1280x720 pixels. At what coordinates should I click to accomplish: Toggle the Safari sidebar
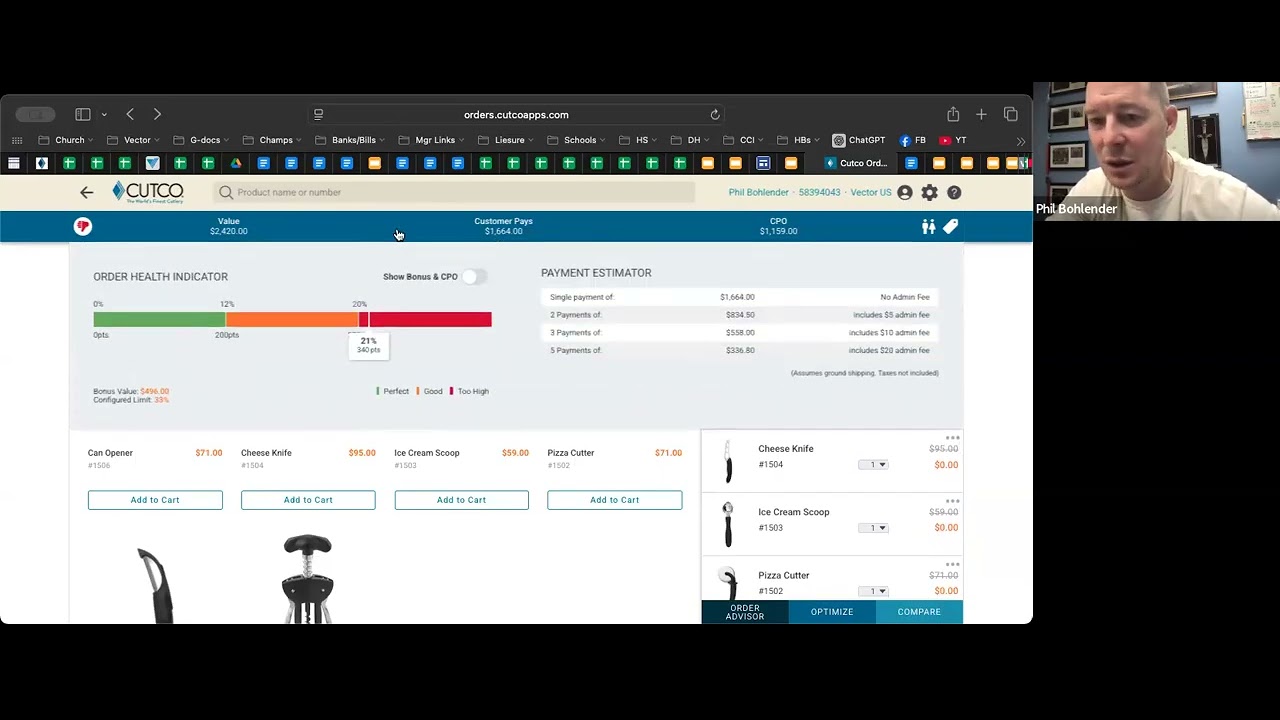[x=83, y=115]
